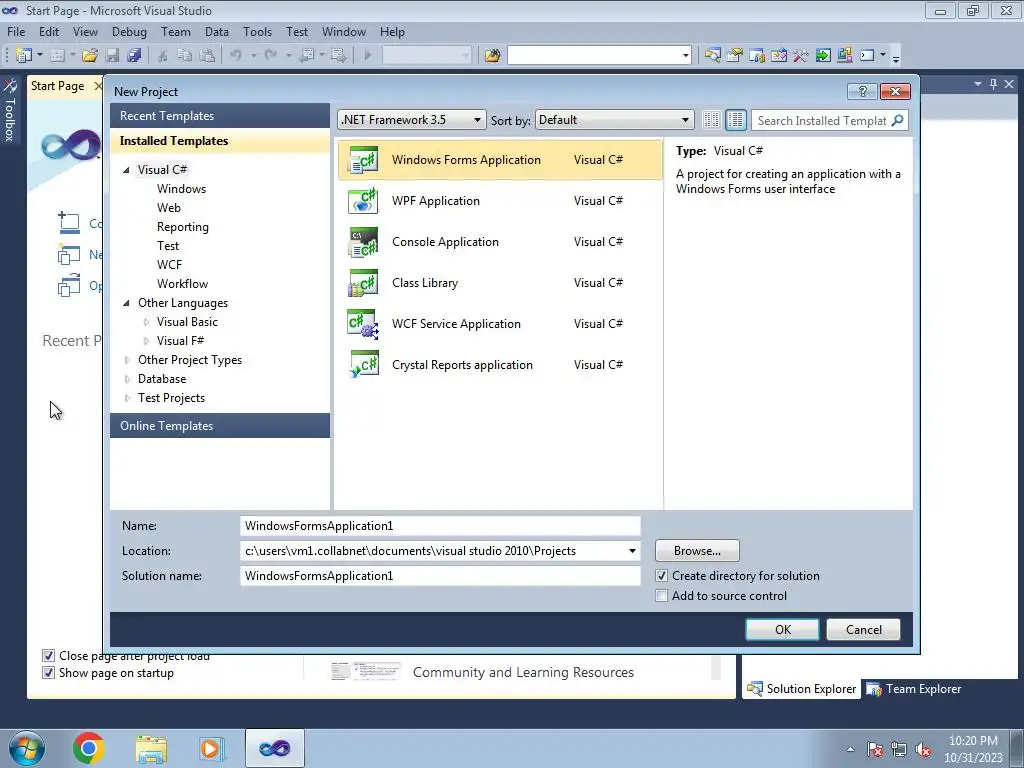Click OK to create the project
This screenshot has width=1024, height=768.
(782, 630)
